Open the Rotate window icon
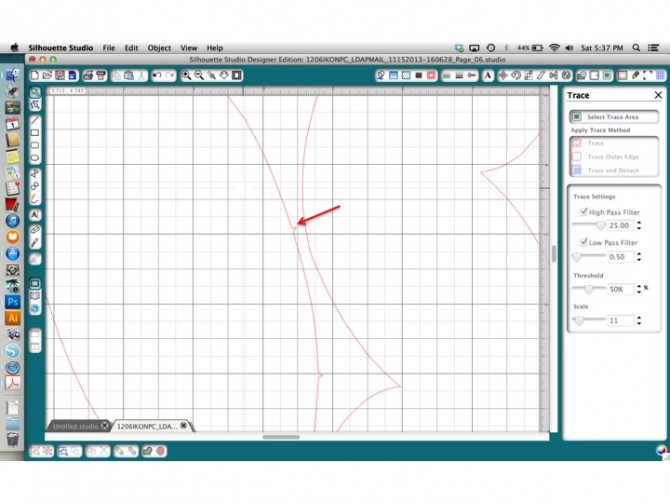The height and width of the screenshot is (503, 670). click(x=516, y=76)
